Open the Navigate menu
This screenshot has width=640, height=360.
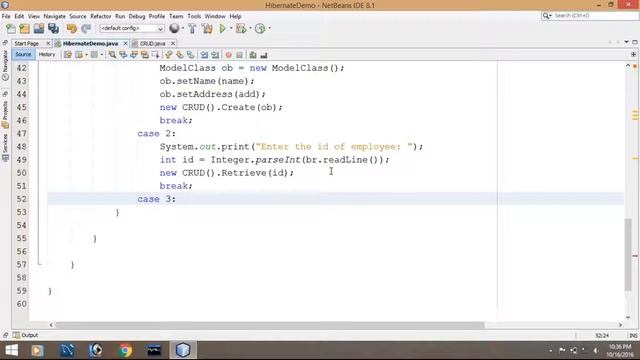pyautogui.click(x=55, y=16)
